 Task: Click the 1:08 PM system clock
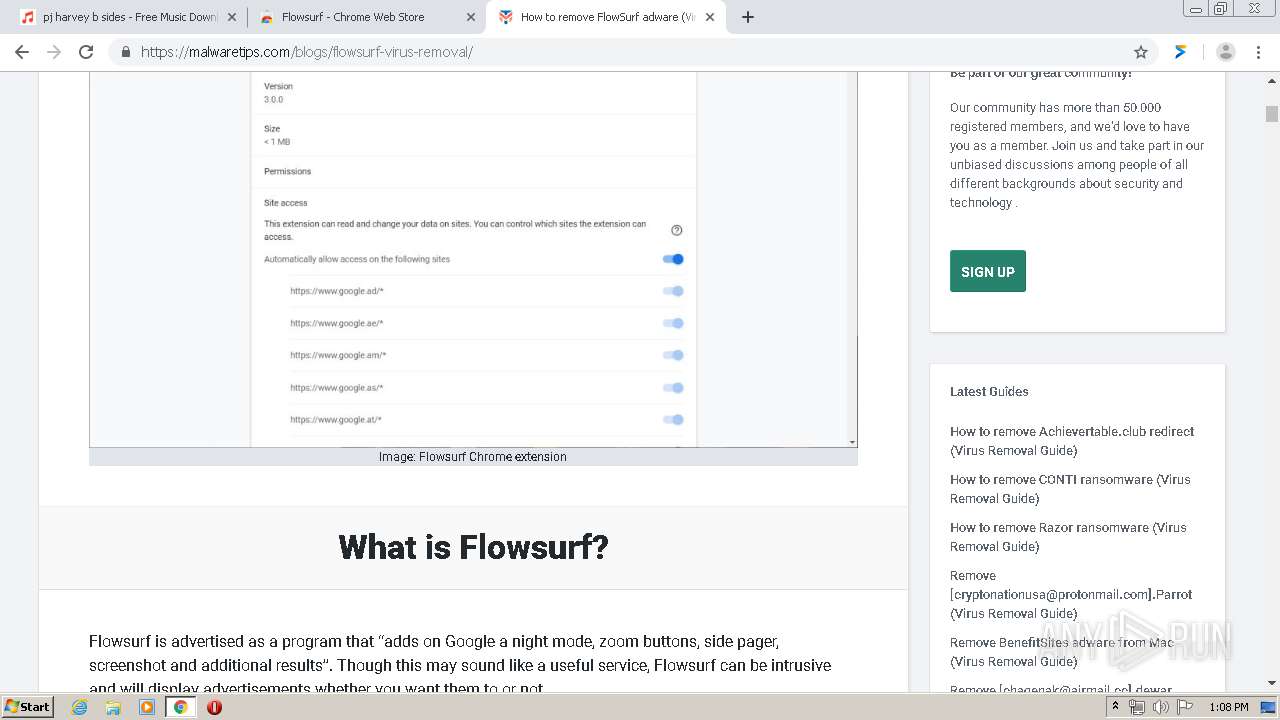click(1228, 707)
